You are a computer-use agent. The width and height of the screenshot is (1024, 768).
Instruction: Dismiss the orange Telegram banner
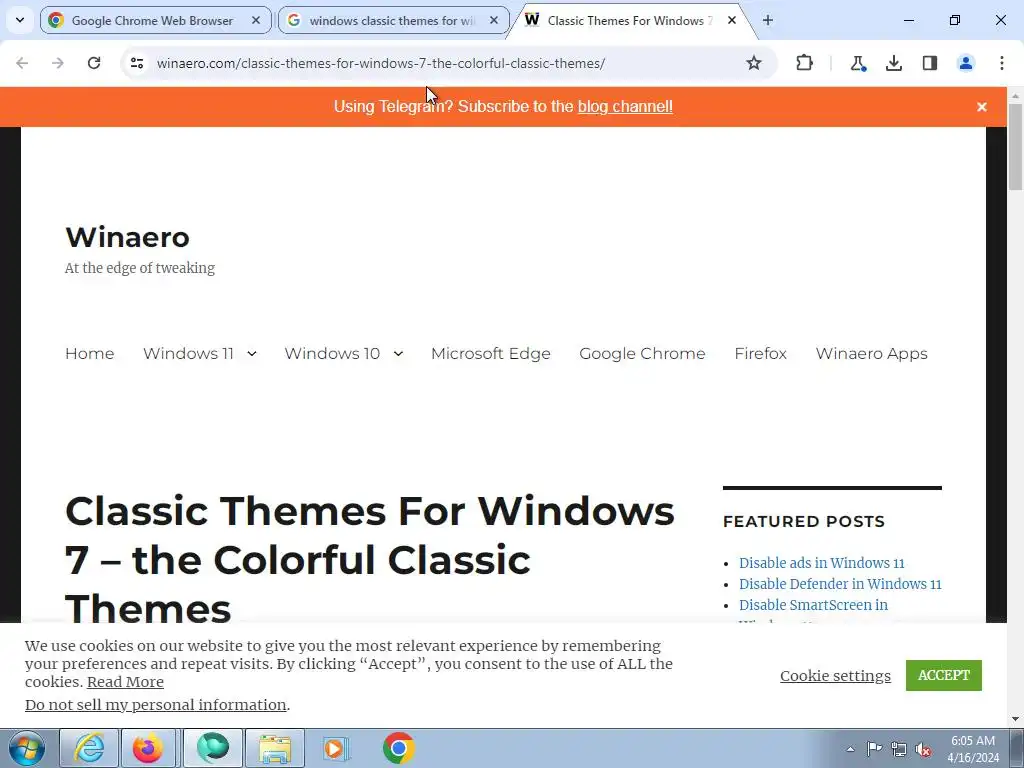click(982, 106)
